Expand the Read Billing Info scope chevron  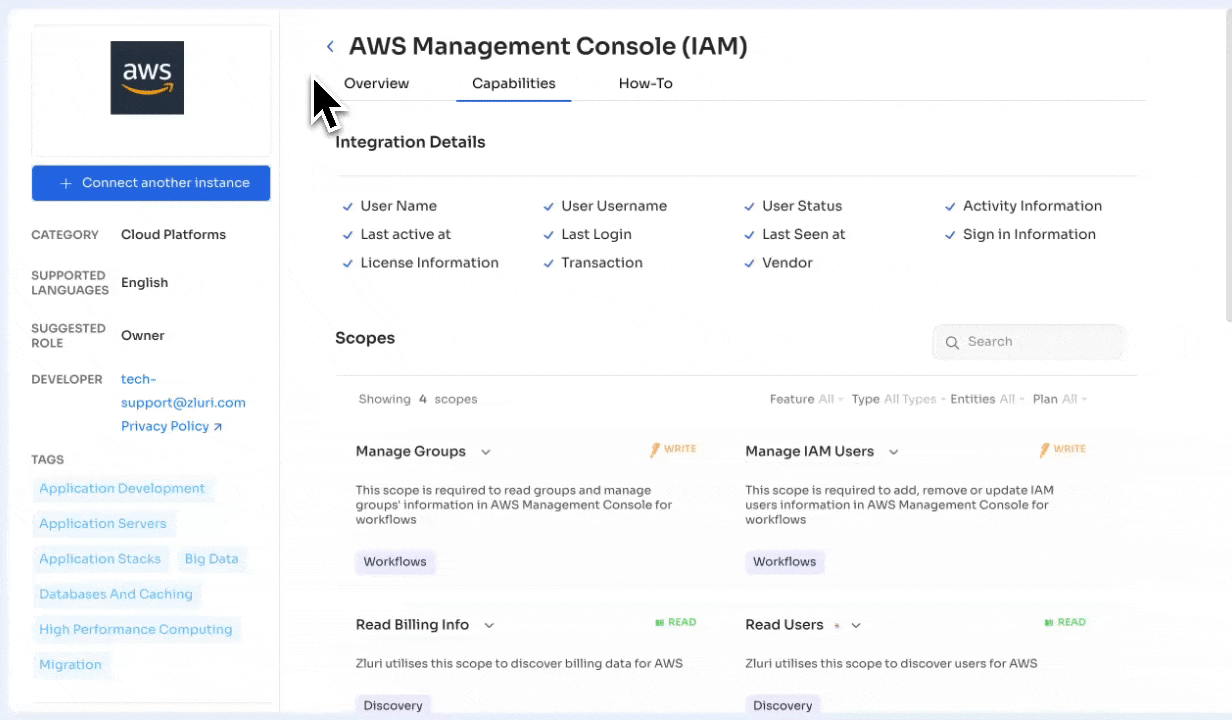489,626
